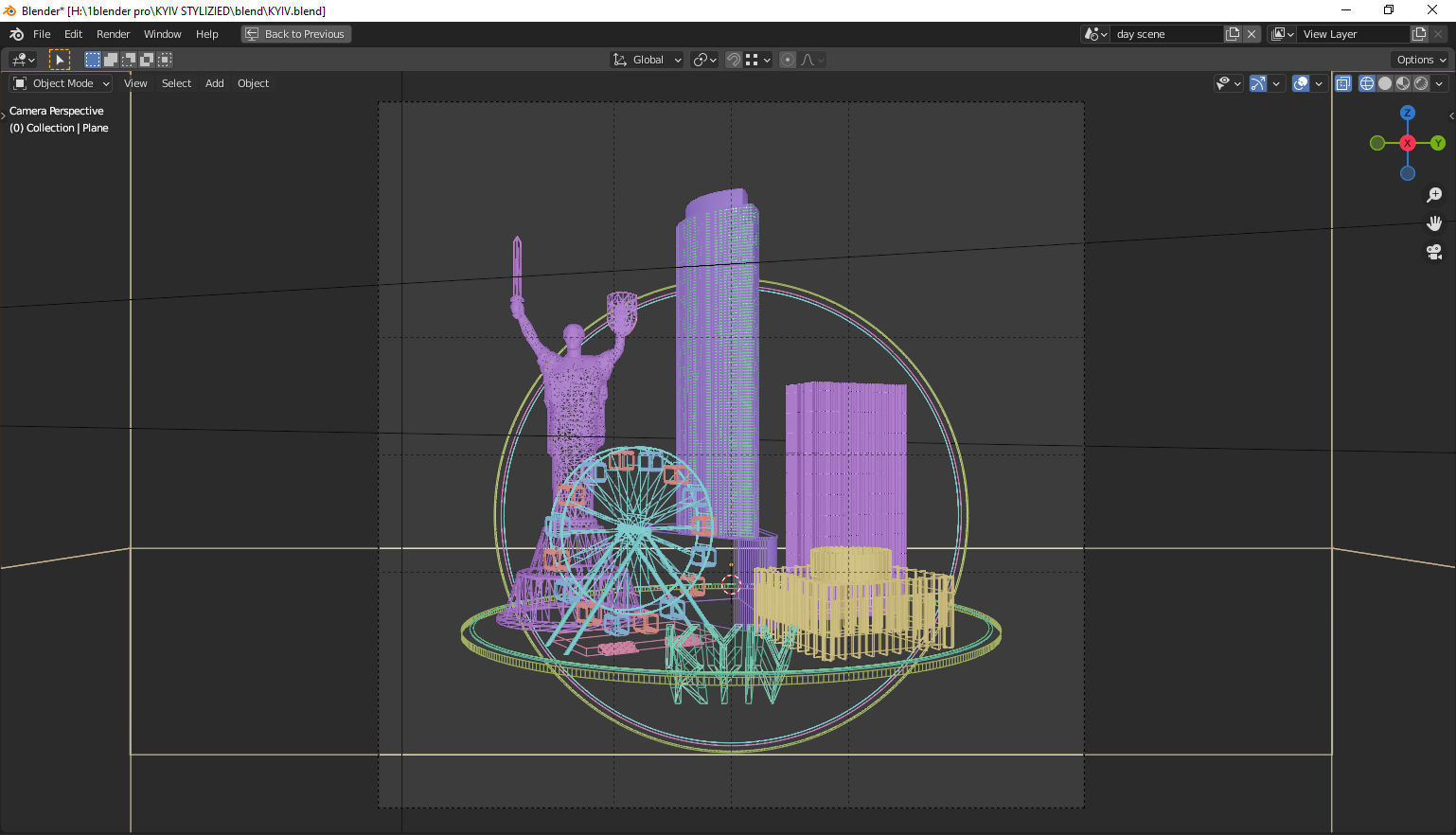Toggle proportional editing
Viewport: 1456px width, 835px height.
(788, 60)
